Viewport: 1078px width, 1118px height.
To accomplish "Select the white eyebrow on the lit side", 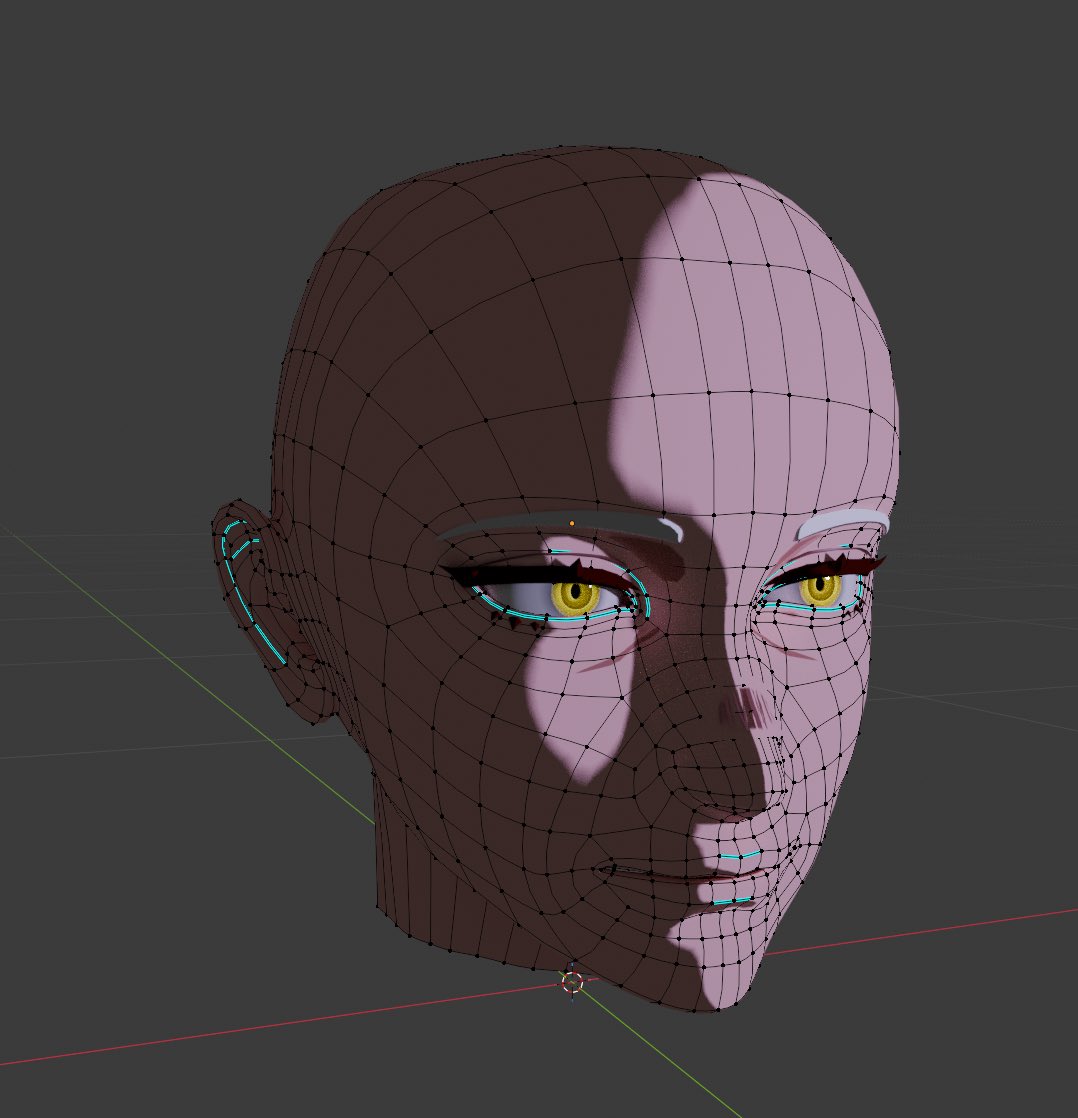I will tap(843, 523).
